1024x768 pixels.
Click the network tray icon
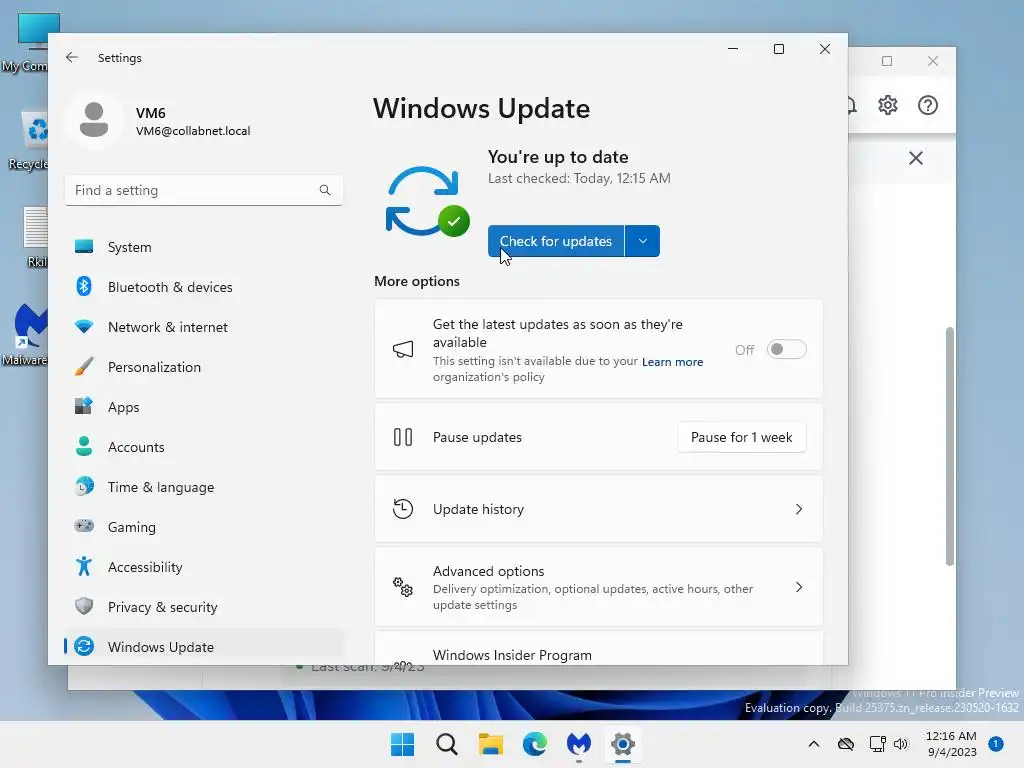pyautogui.click(x=878, y=744)
